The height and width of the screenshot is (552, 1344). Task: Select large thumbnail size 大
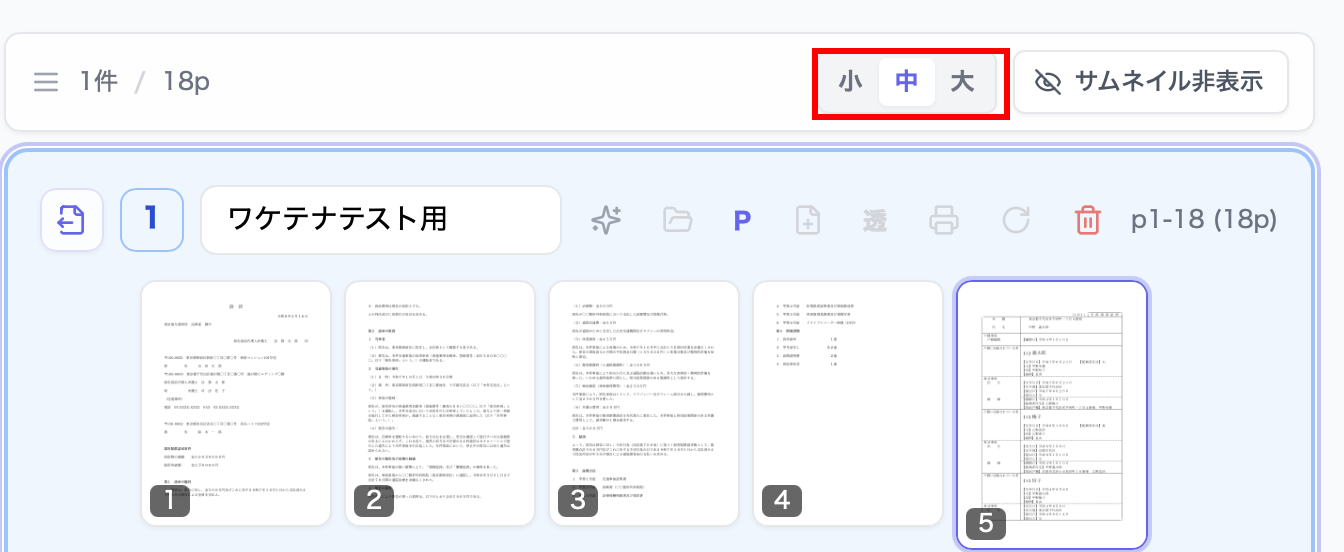tap(962, 82)
